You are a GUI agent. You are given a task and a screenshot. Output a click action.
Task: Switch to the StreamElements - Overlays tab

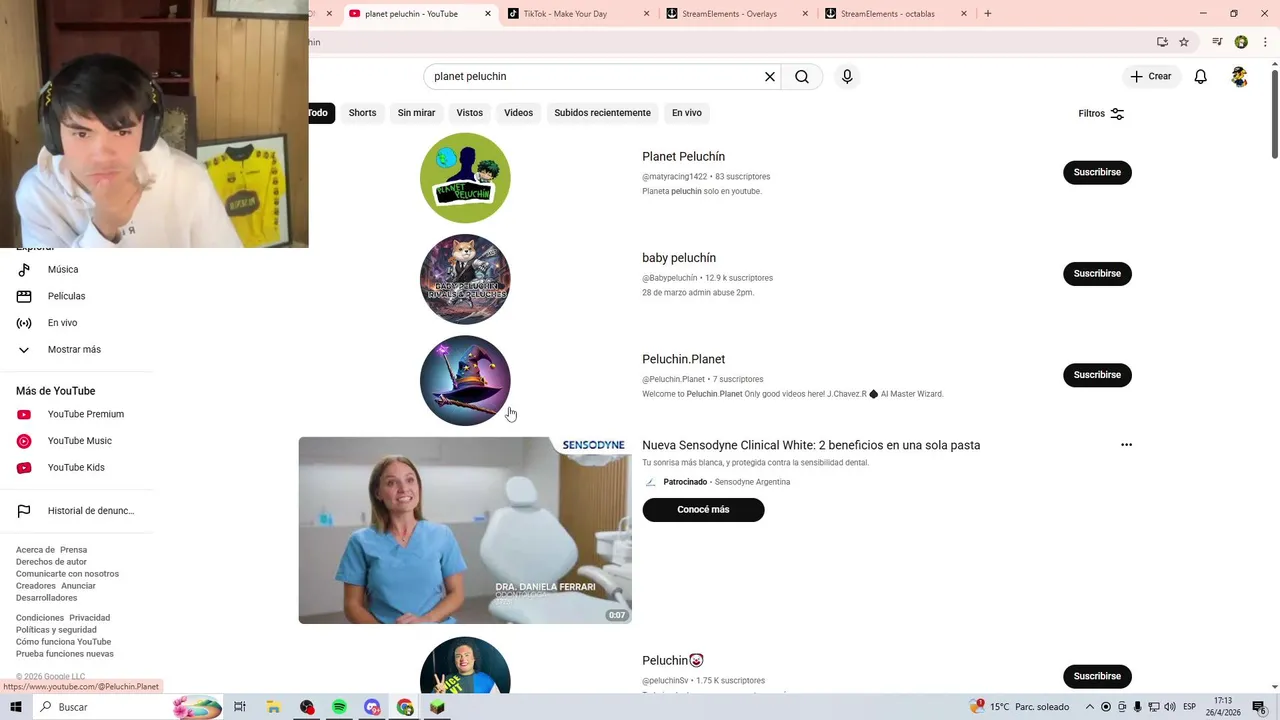click(738, 14)
